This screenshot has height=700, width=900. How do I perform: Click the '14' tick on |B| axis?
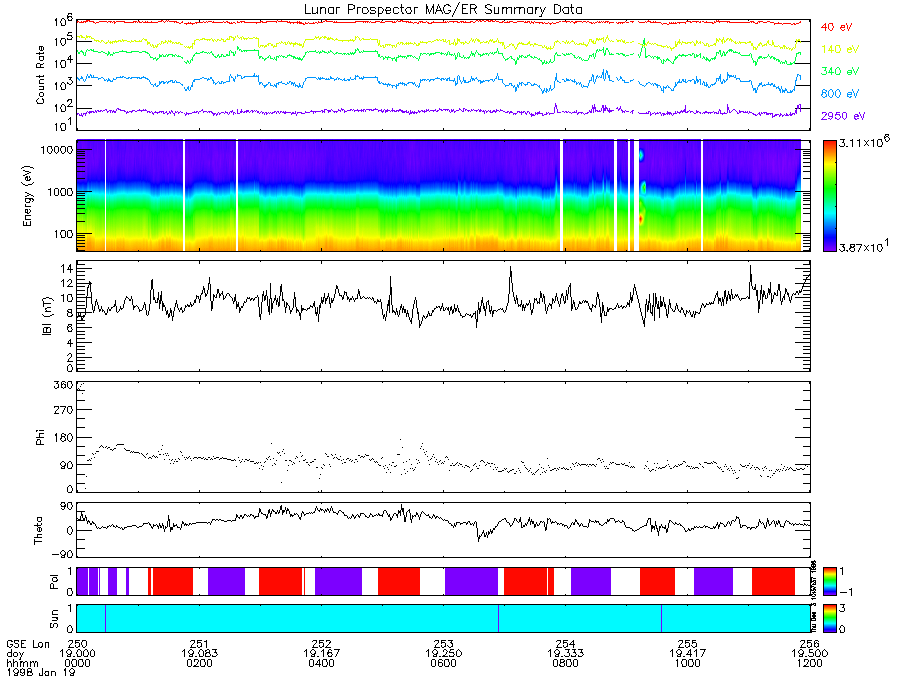tap(67, 269)
